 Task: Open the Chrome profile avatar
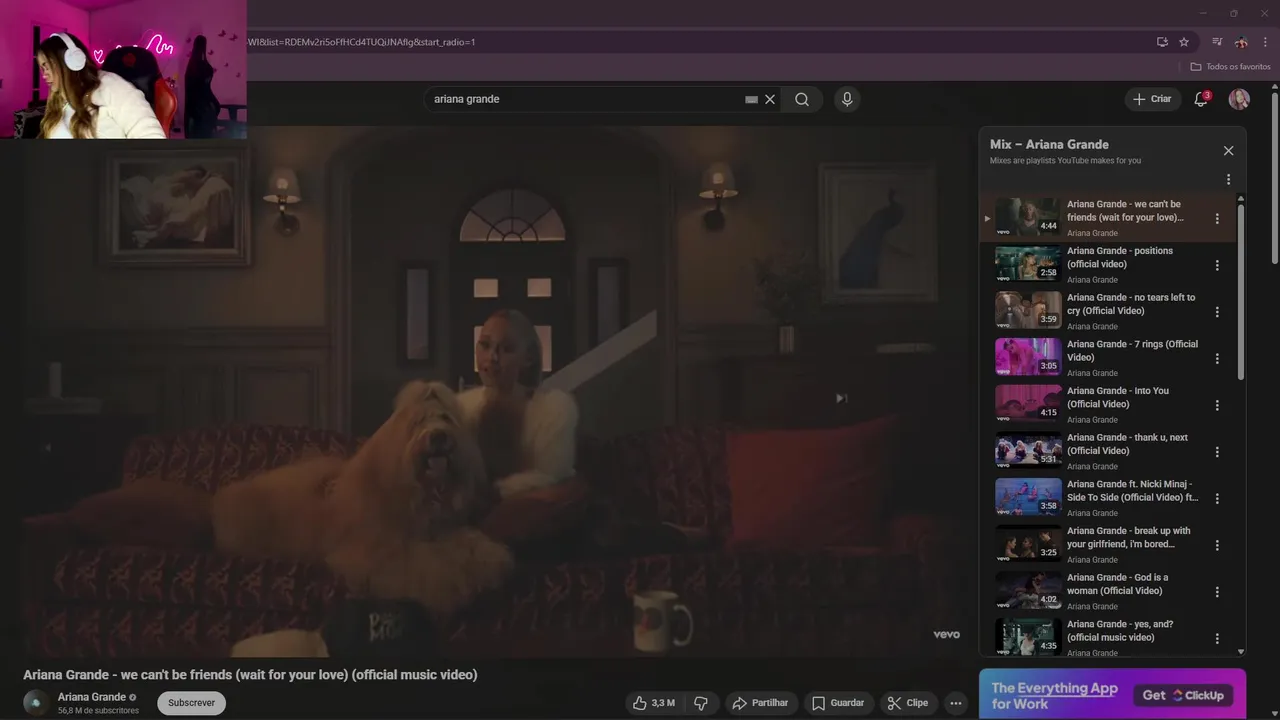click(x=1241, y=42)
